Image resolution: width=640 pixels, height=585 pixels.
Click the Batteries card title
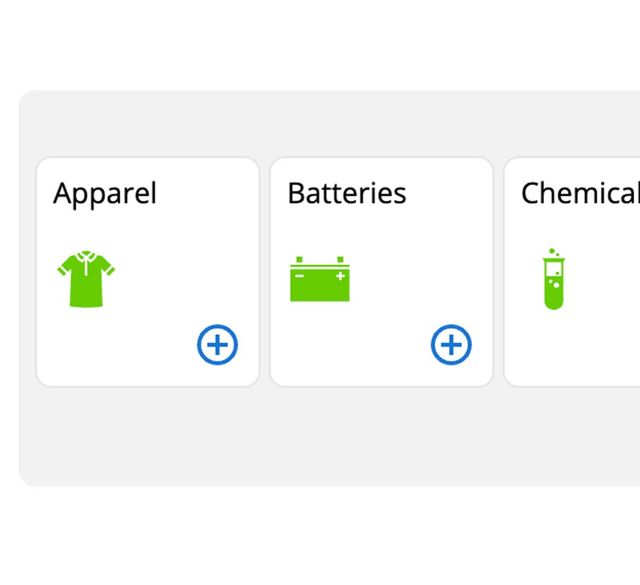[x=347, y=193]
